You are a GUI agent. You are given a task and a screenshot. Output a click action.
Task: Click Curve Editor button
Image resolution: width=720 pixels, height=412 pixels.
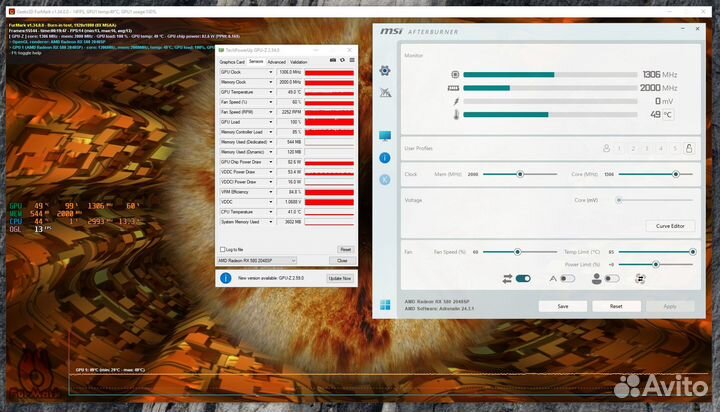670,226
